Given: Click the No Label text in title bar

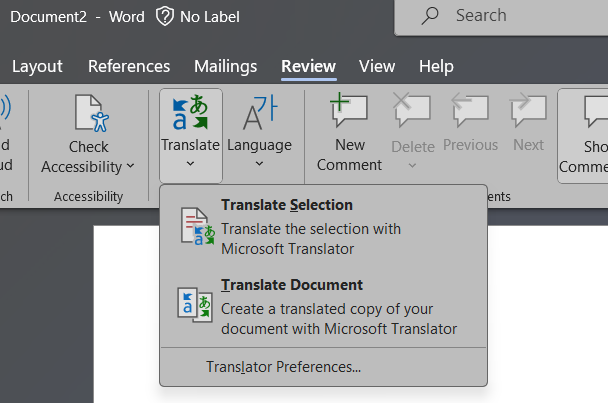Looking at the screenshot, I should 210,17.
